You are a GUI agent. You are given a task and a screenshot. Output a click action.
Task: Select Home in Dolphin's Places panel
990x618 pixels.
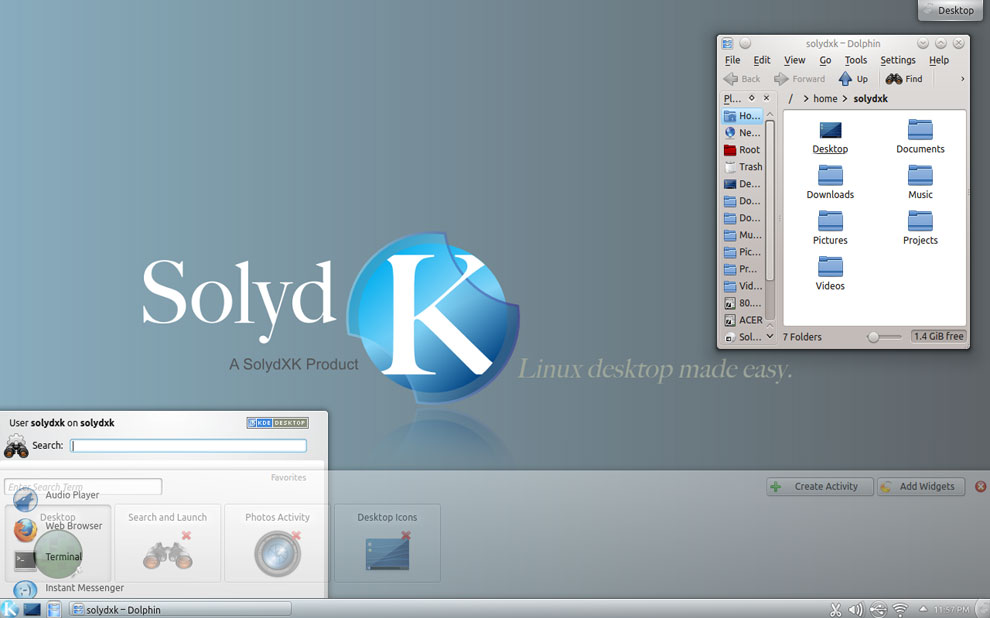pos(742,116)
